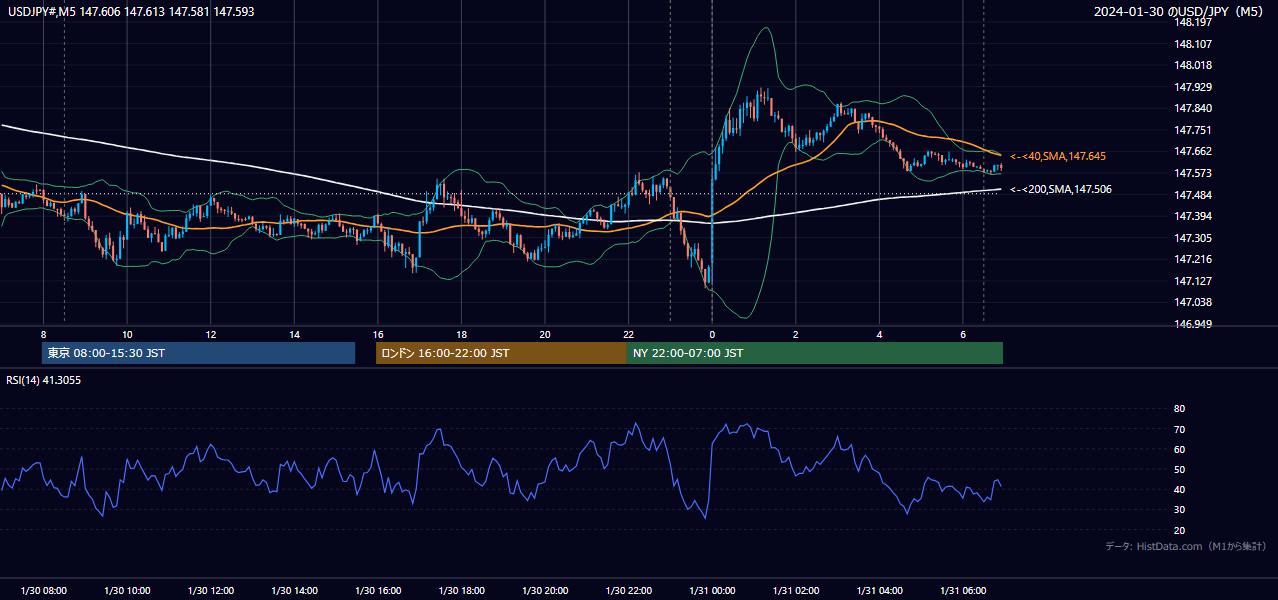This screenshot has width=1278, height=600.
Task: Click the 1/31 02:00 bottom time label
Action: pyautogui.click(x=795, y=591)
